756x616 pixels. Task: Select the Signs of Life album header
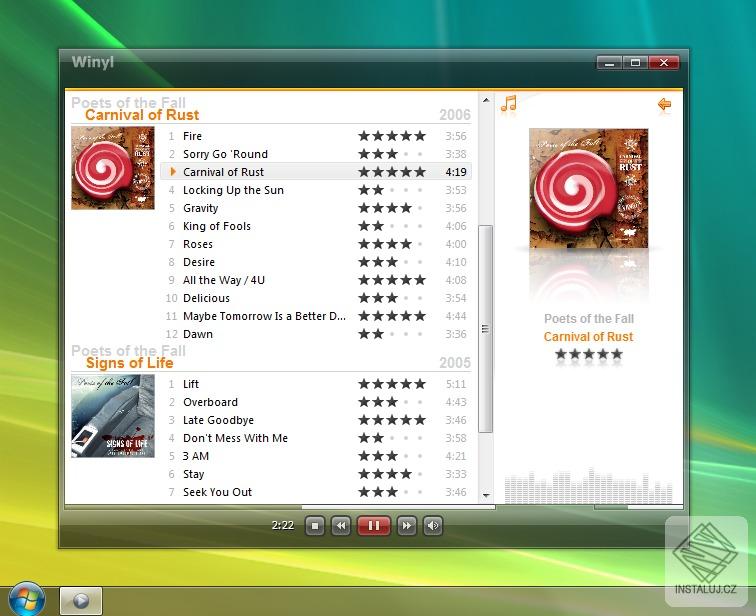129,363
